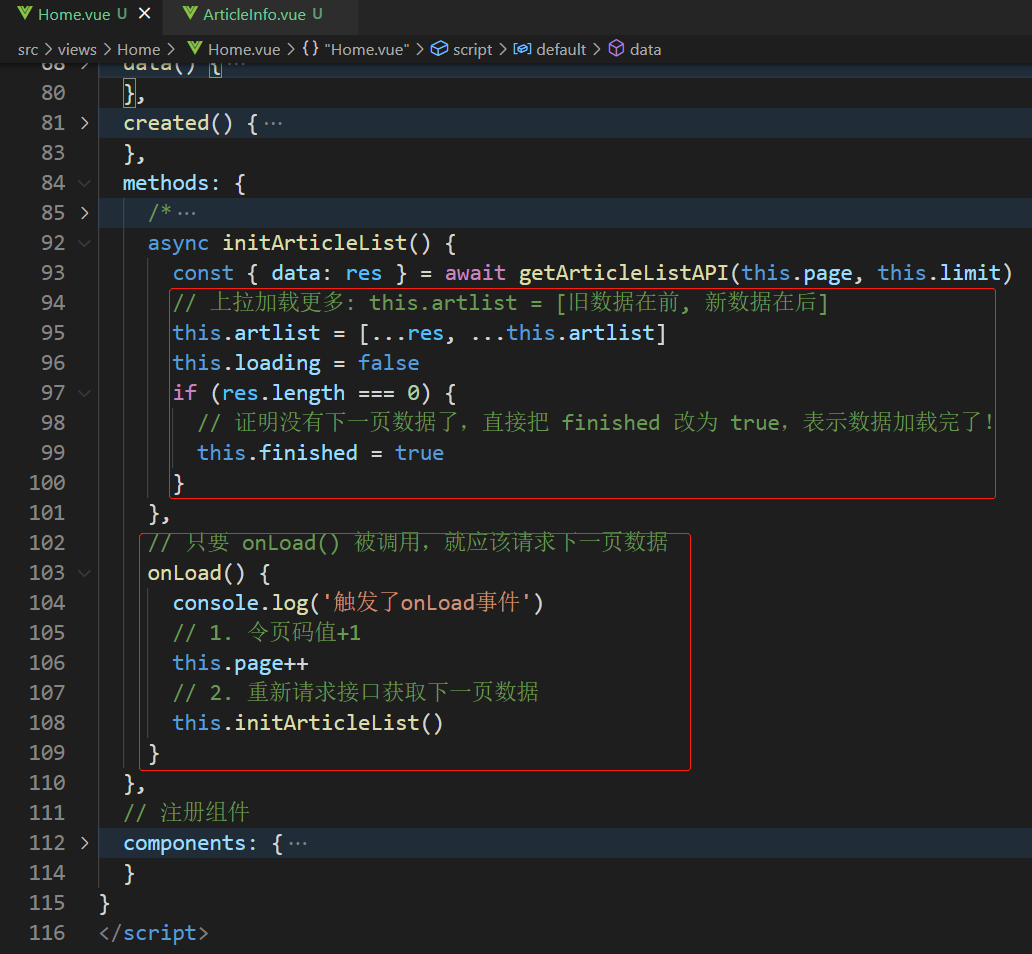This screenshot has width=1032, height=954.
Task: Click line number 116 in the gutter
Action: click(x=47, y=932)
